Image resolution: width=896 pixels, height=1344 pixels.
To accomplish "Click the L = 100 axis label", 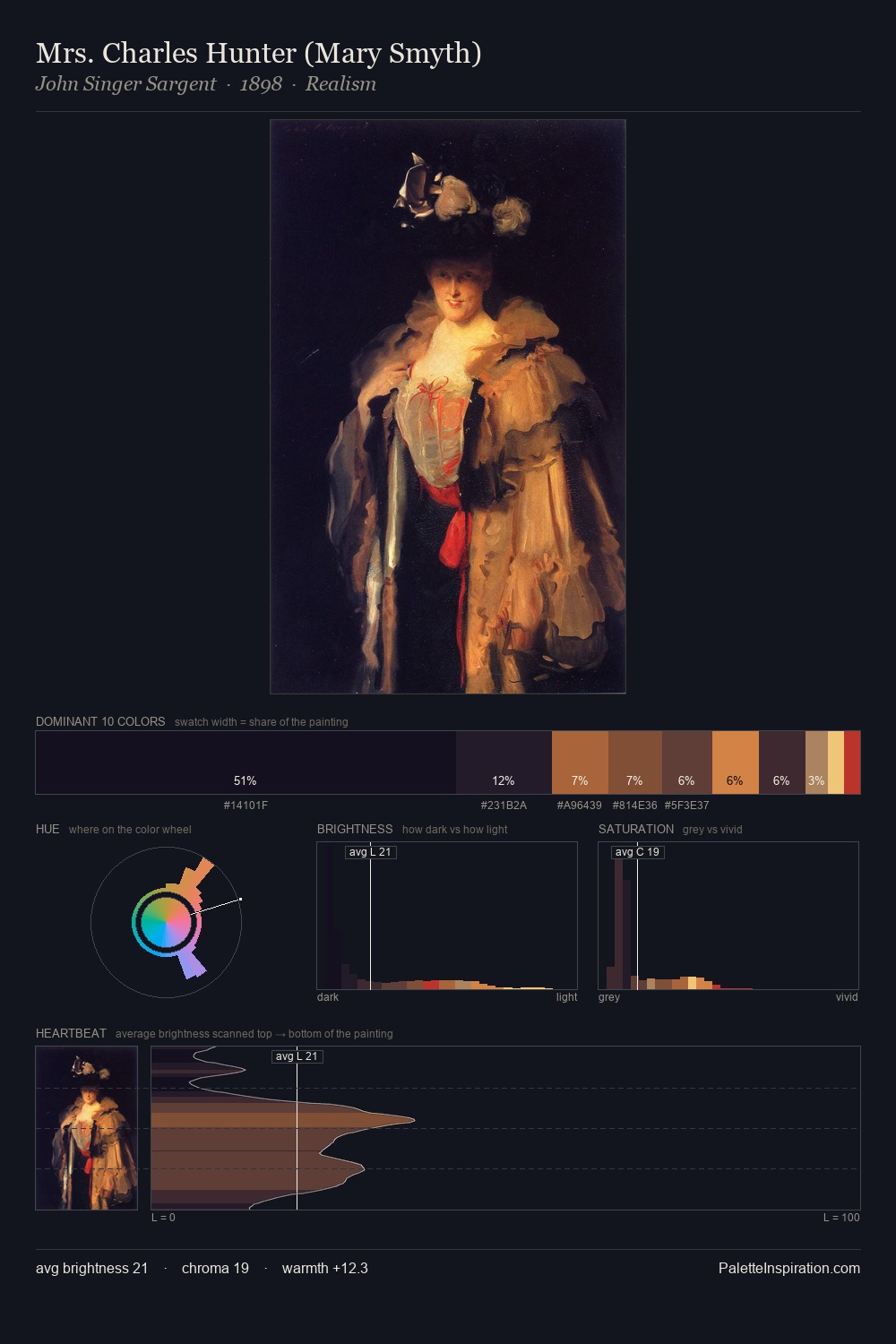I will 841,1218.
